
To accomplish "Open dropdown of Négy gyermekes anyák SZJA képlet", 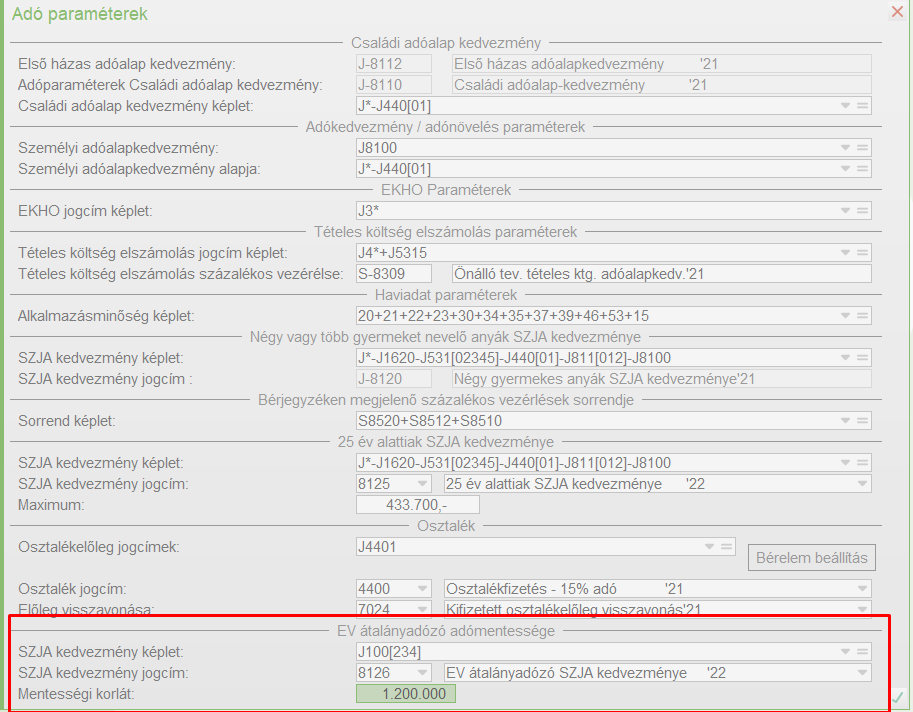I will [845, 357].
